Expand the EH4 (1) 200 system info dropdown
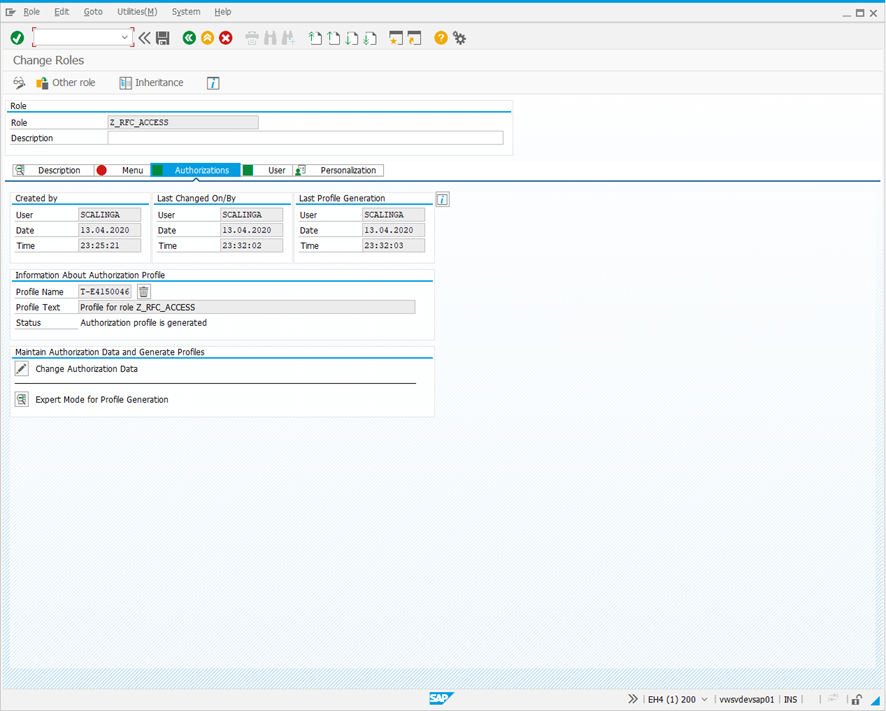The width and height of the screenshot is (886, 711). (705, 699)
